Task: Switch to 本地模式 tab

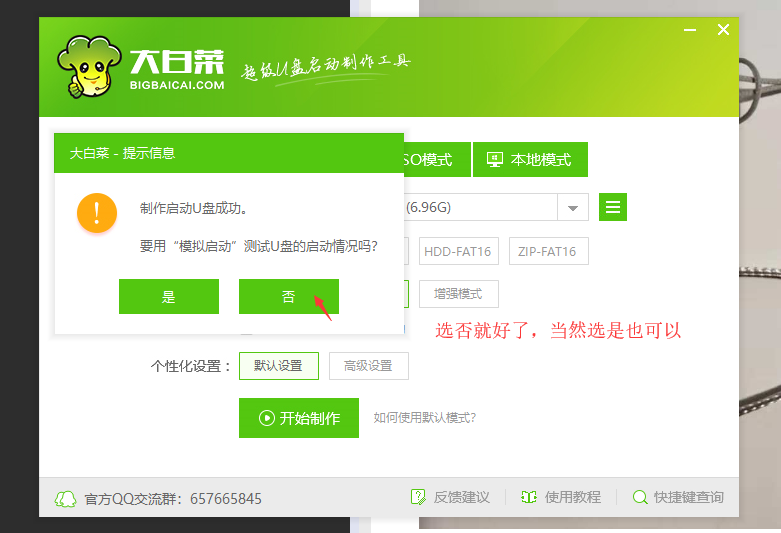Action: pos(530,159)
